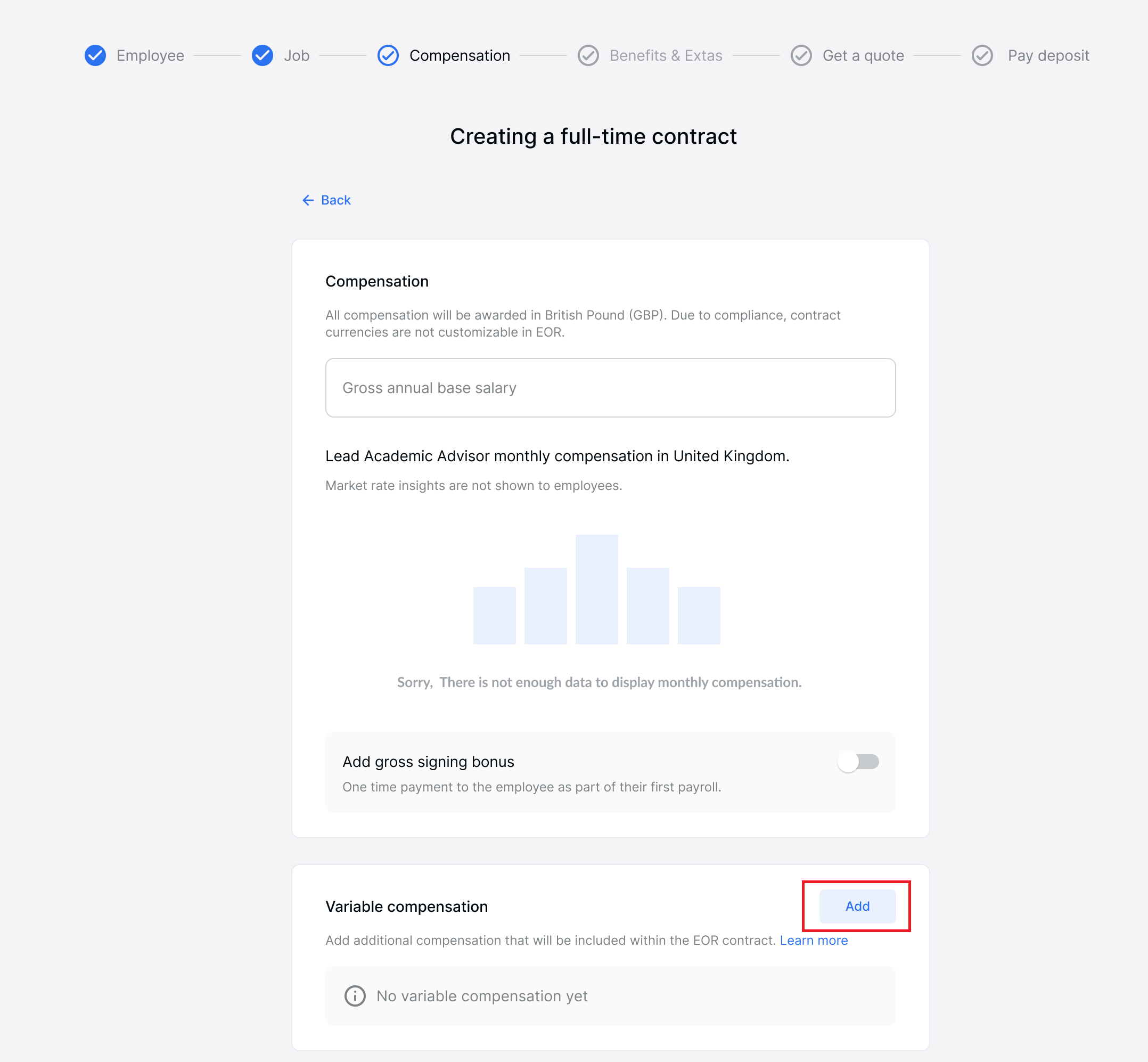Viewport: 1148px width, 1062px height.
Task: Click the Pay deposit step icon
Action: (x=982, y=55)
